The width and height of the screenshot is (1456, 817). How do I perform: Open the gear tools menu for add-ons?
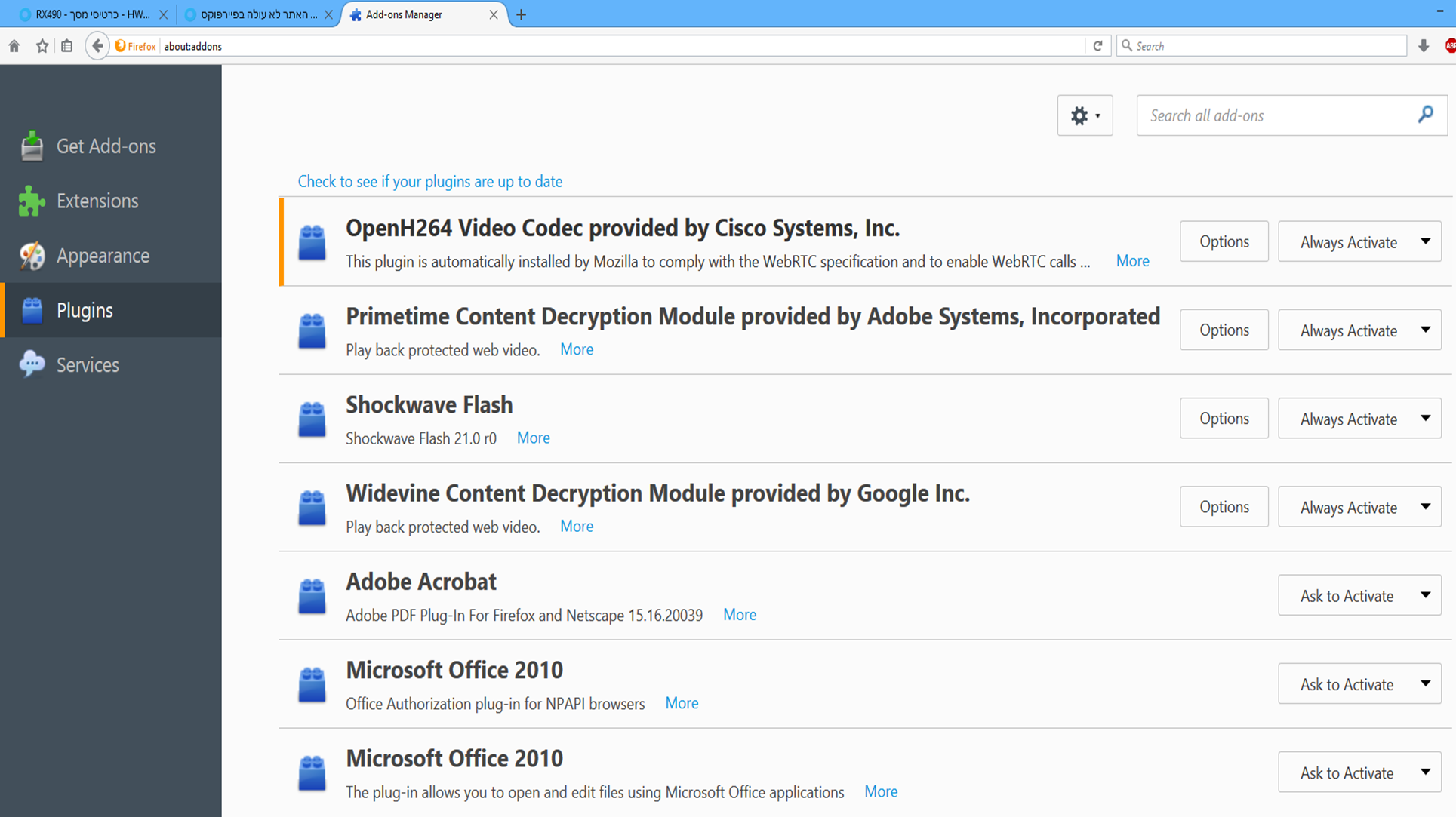[x=1085, y=115]
